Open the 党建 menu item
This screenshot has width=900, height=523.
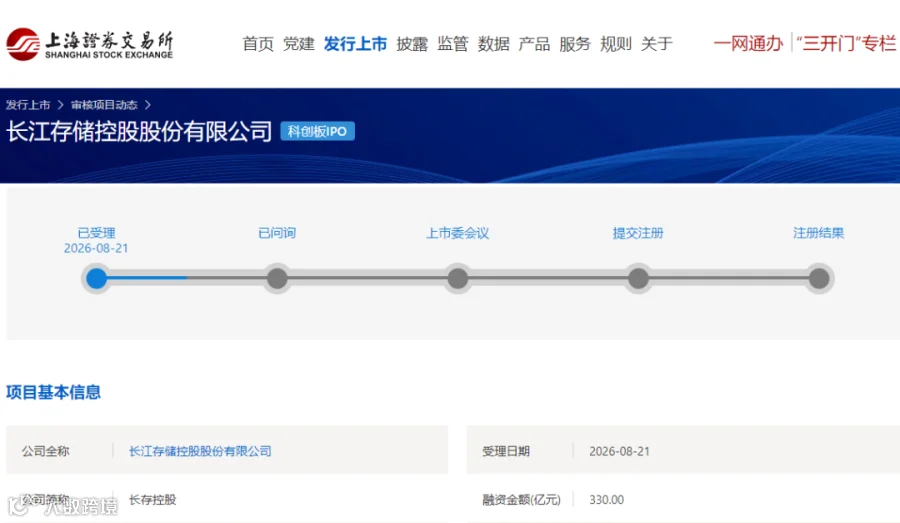point(299,44)
